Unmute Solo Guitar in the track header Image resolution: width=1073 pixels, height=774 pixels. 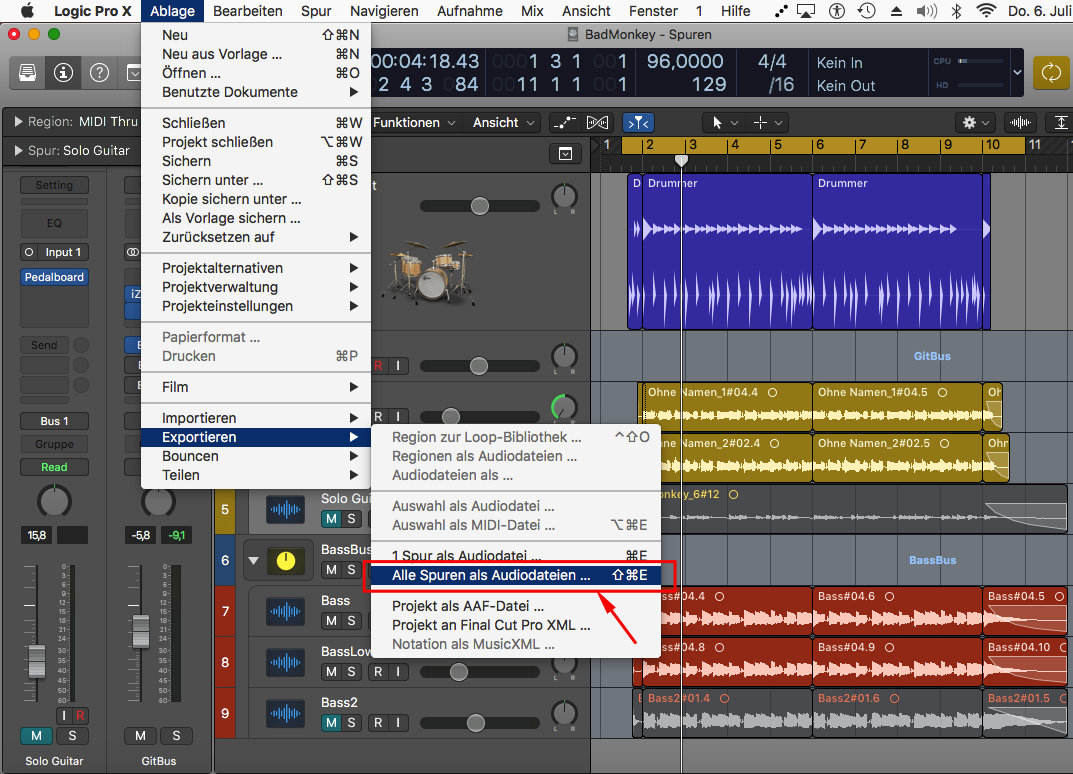[x=331, y=519]
